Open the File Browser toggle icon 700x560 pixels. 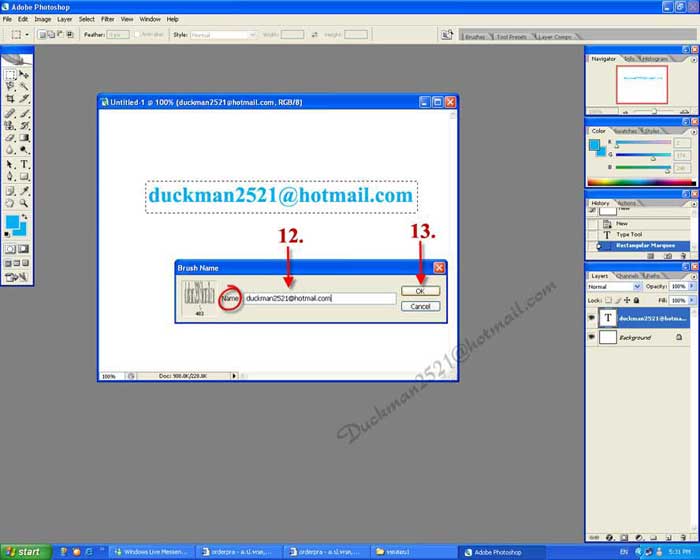click(x=447, y=35)
